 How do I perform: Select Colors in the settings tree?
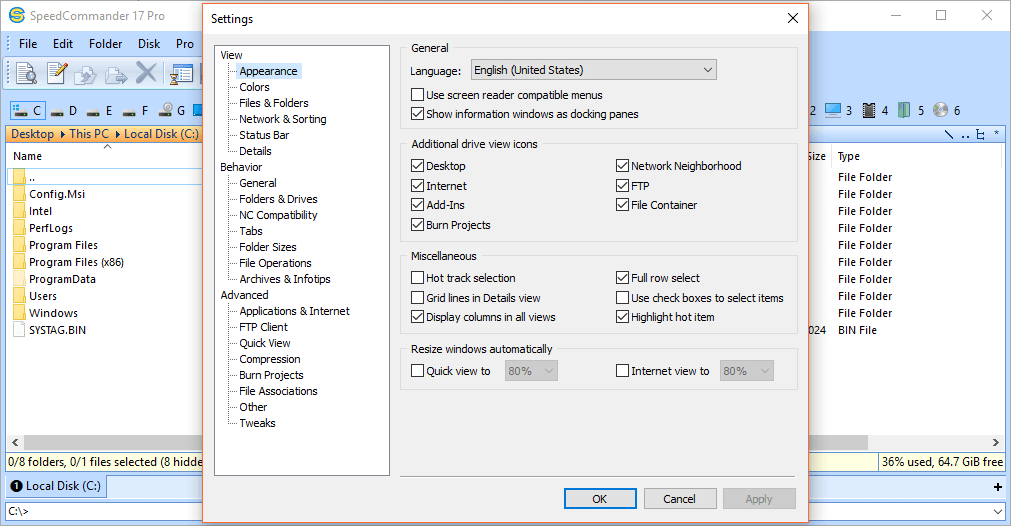[x=254, y=87]
